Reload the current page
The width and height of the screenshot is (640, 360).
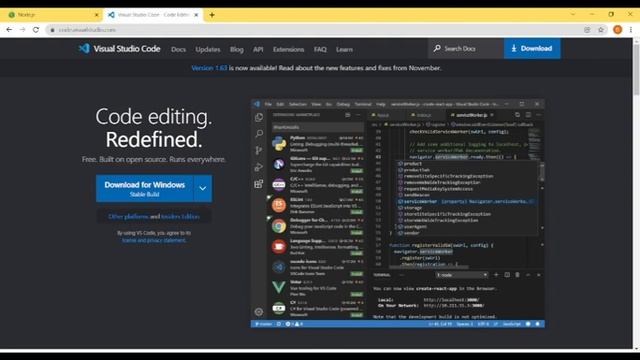point(36,30)
